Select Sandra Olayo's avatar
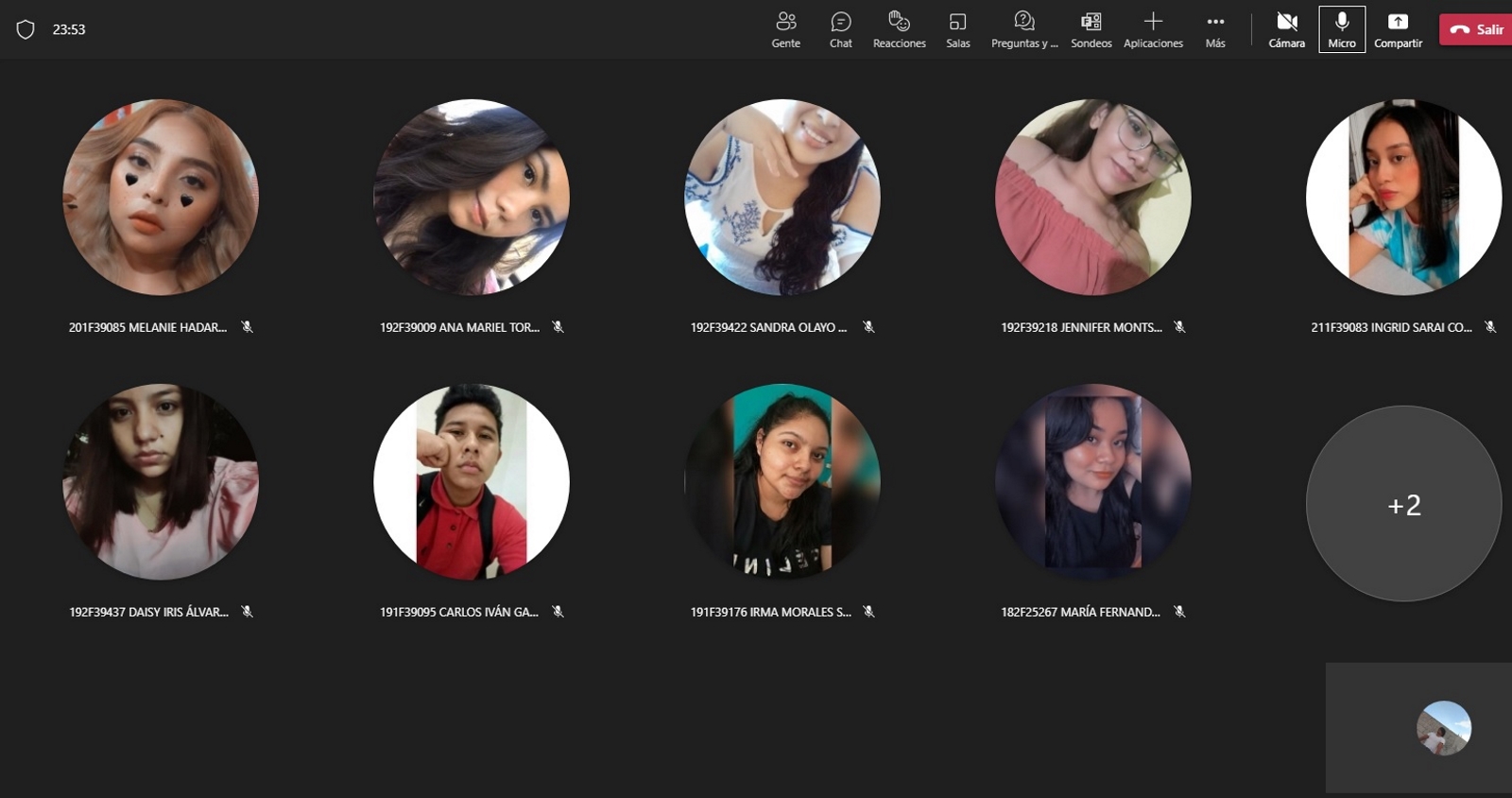Image resolution: width=1512 pixels, height=798 pixels. pyautogui.click(x=782, y=198)
